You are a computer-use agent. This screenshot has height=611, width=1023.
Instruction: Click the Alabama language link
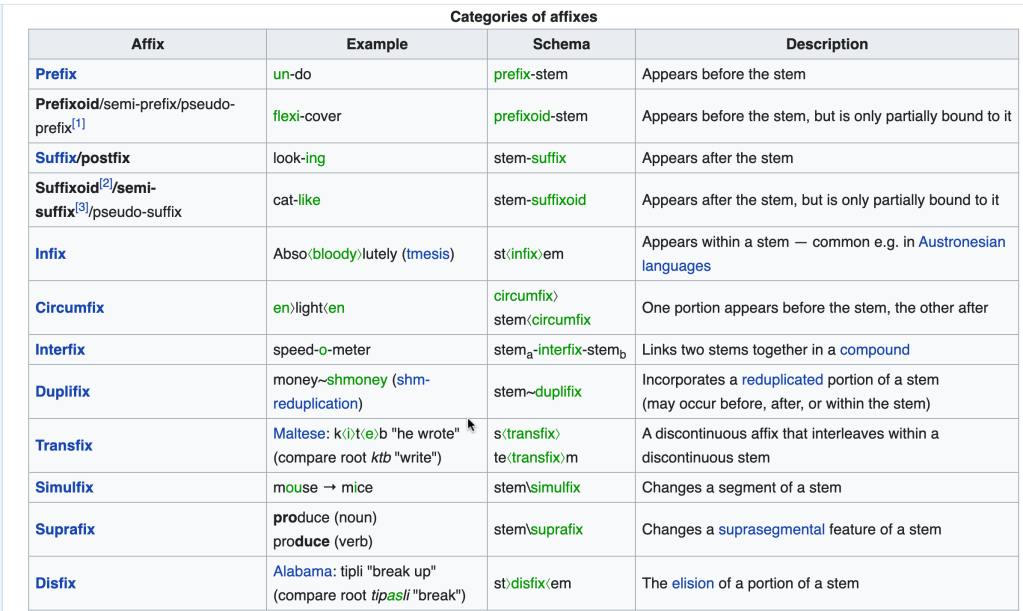tap(301, 572)
